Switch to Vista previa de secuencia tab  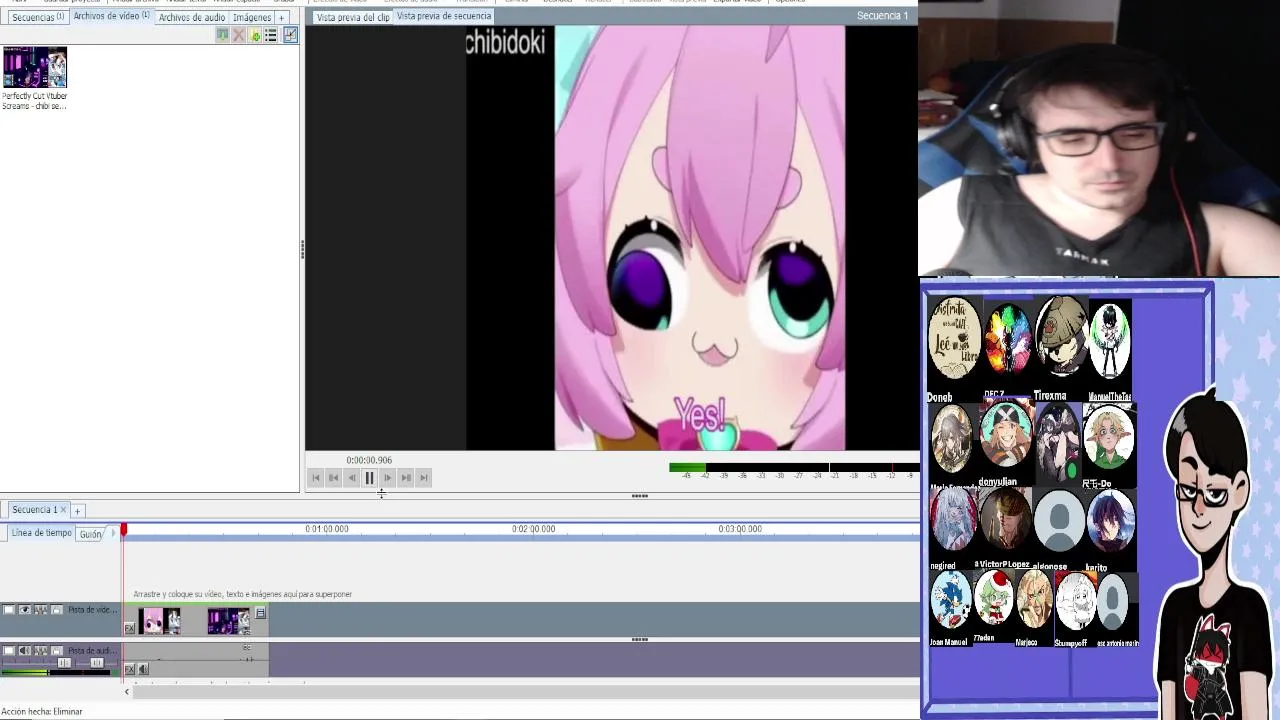444,16
